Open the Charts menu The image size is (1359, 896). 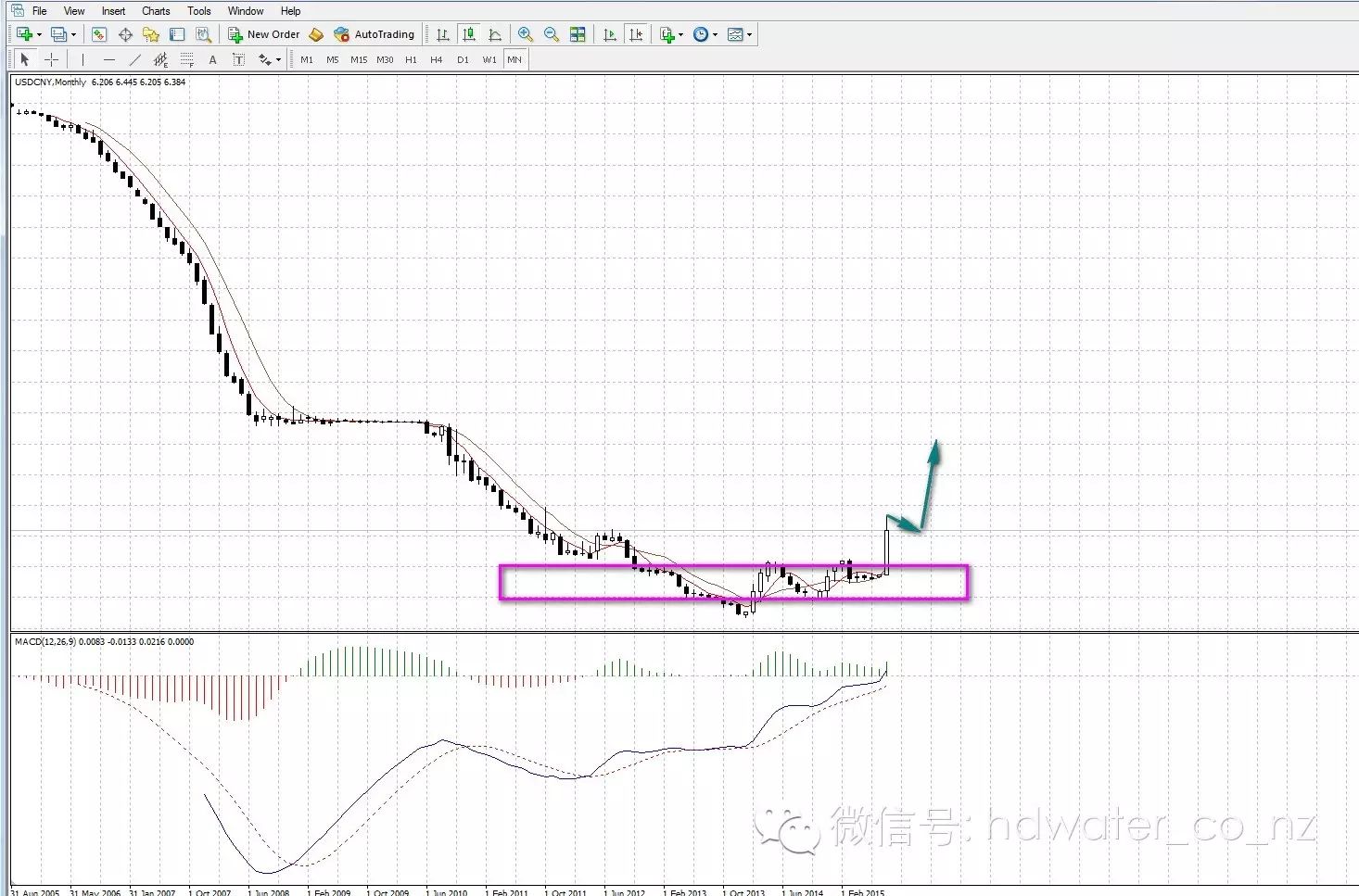[x=156, y=11]
